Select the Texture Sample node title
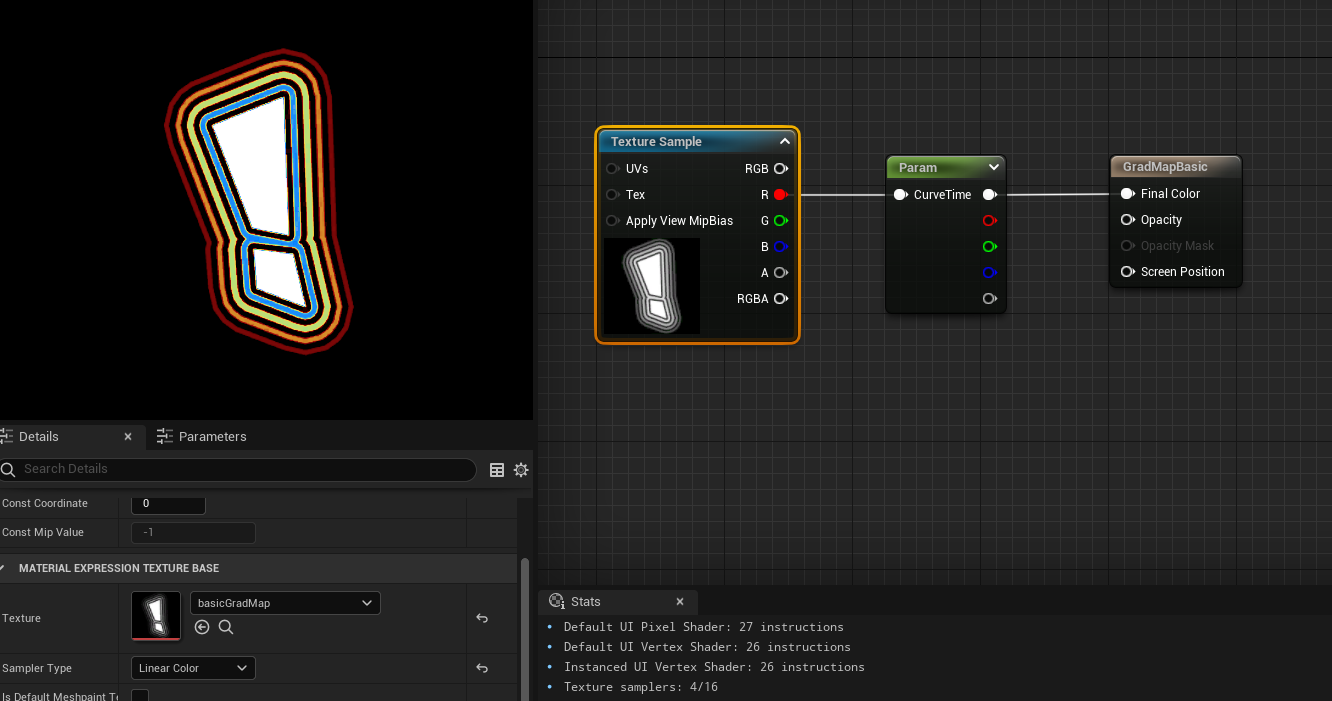This screenshot has width=1332, height=701. 656,142
